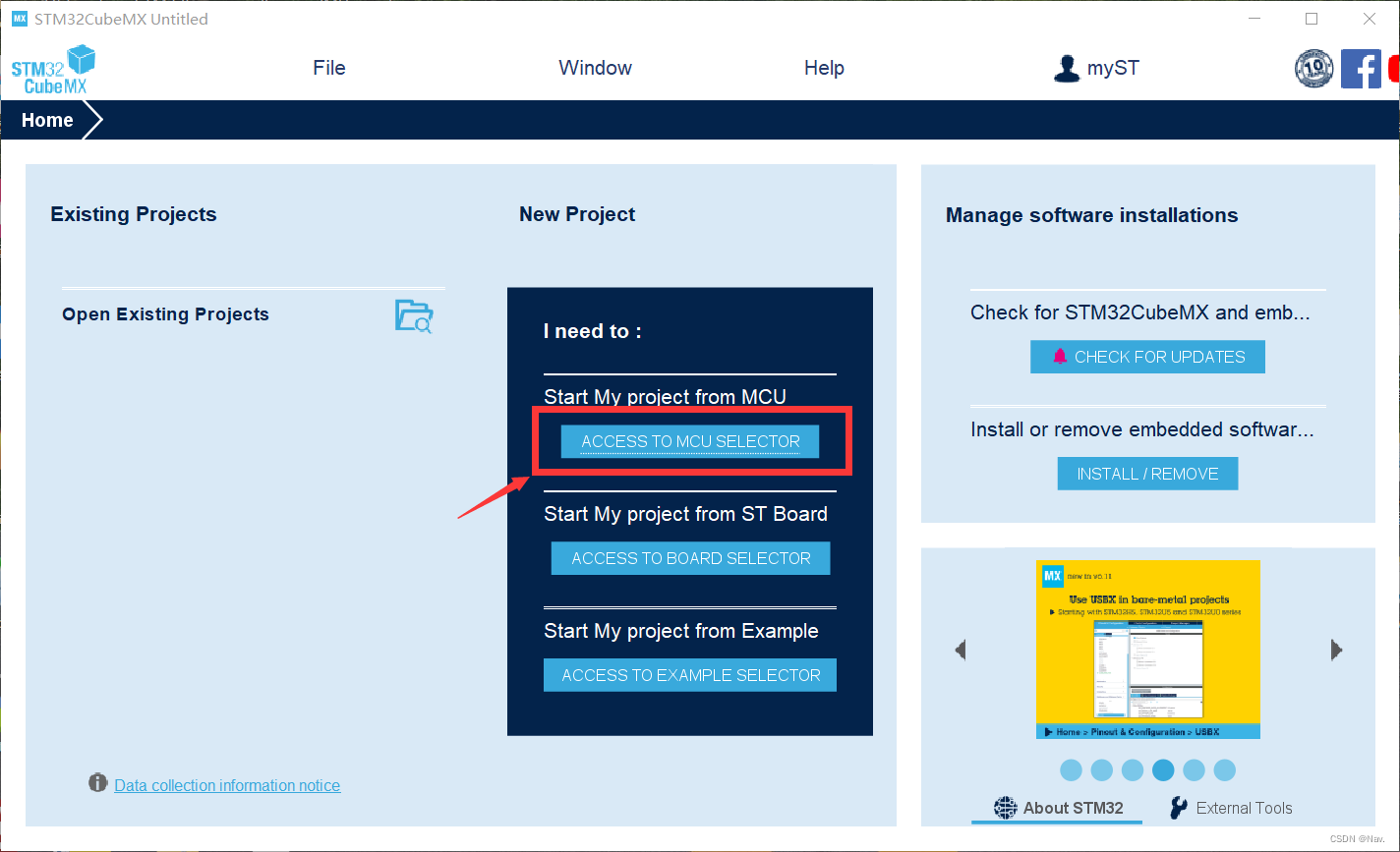This screenshot has height=852, width=1400.
Task: Click INSTALL / REMOVE button
Action: pos(1147,474)
